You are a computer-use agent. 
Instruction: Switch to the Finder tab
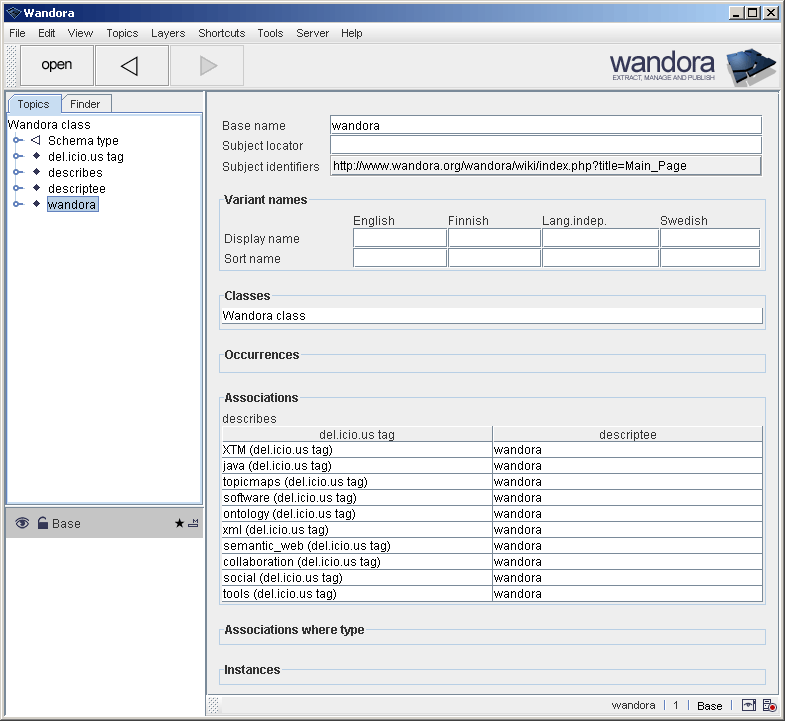(85, 104)
